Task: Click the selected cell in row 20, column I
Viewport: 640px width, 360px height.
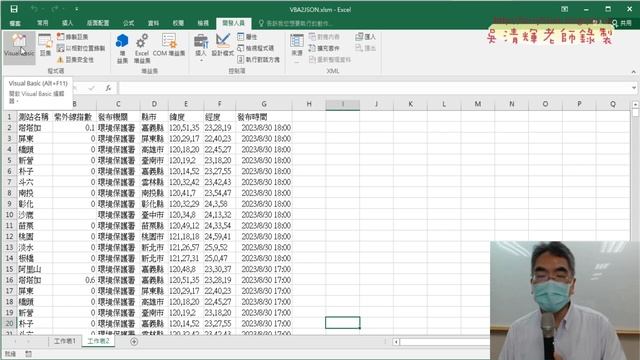Action: tap(342, 323)
